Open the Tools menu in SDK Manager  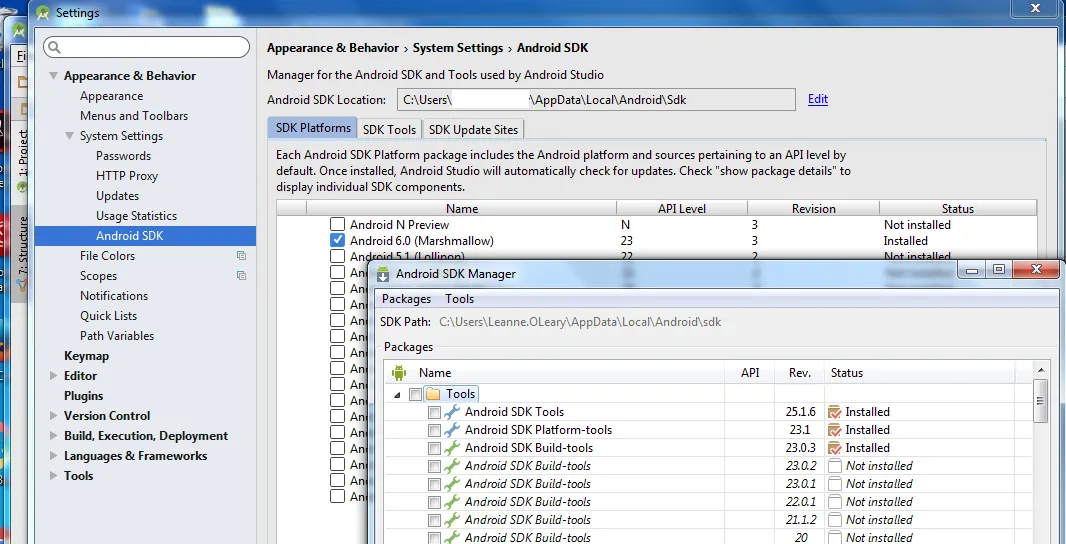460,299
